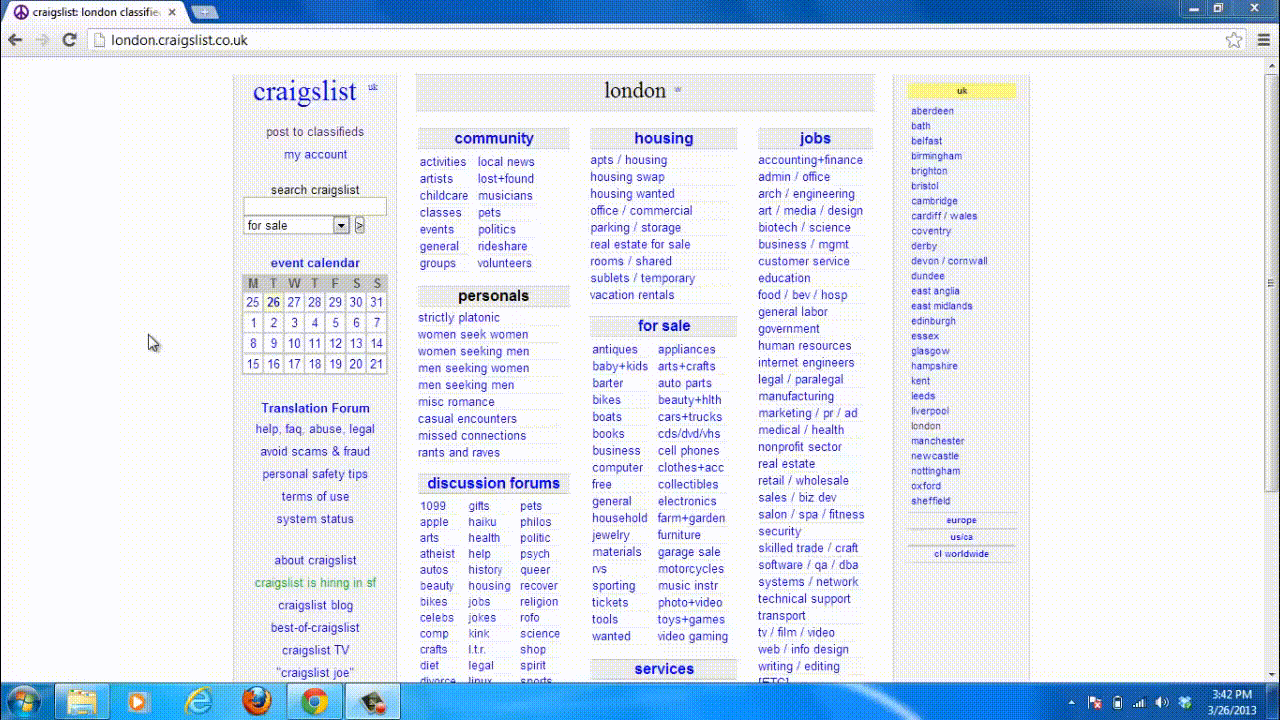Launch Internet Explorer from the taskbar

coord(199,702)
